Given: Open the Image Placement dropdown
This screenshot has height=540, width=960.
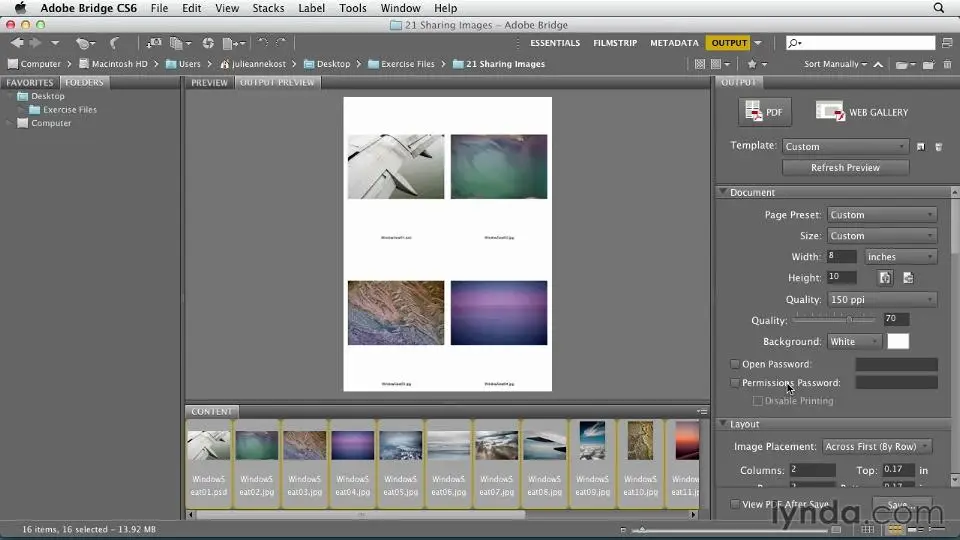Looking at the screenshot, I should pyautogui.click(x=876, y=447).
